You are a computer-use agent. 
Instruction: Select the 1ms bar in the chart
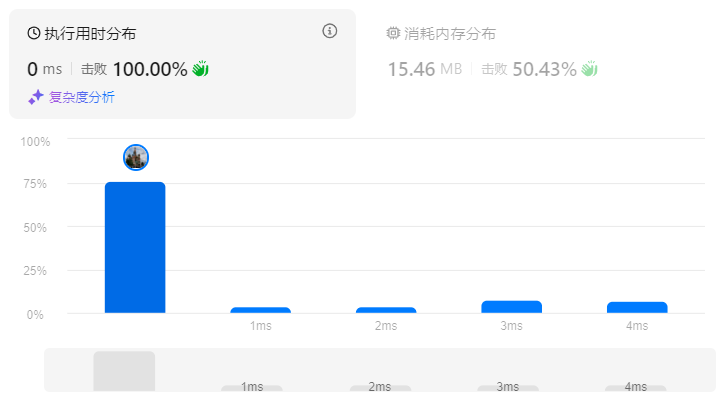click(261, 310)
